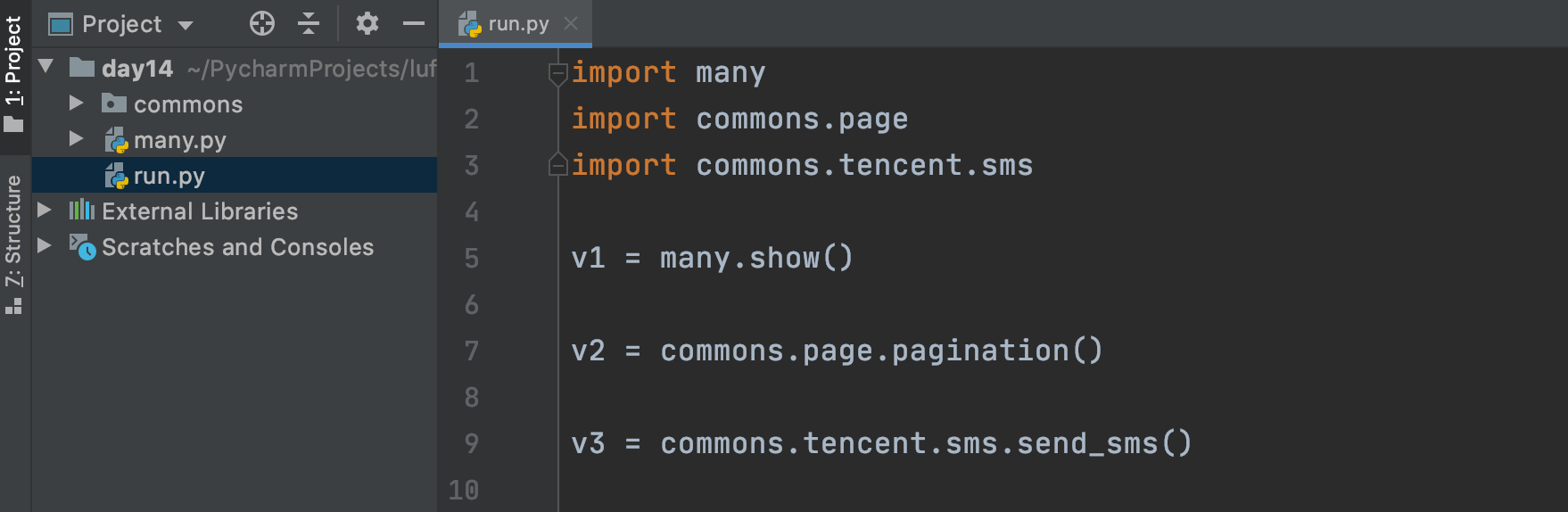The width and height of the screenshot is (1568, 512).
Task: Close the run.py editor tab
Action: [x=571, y=24]
